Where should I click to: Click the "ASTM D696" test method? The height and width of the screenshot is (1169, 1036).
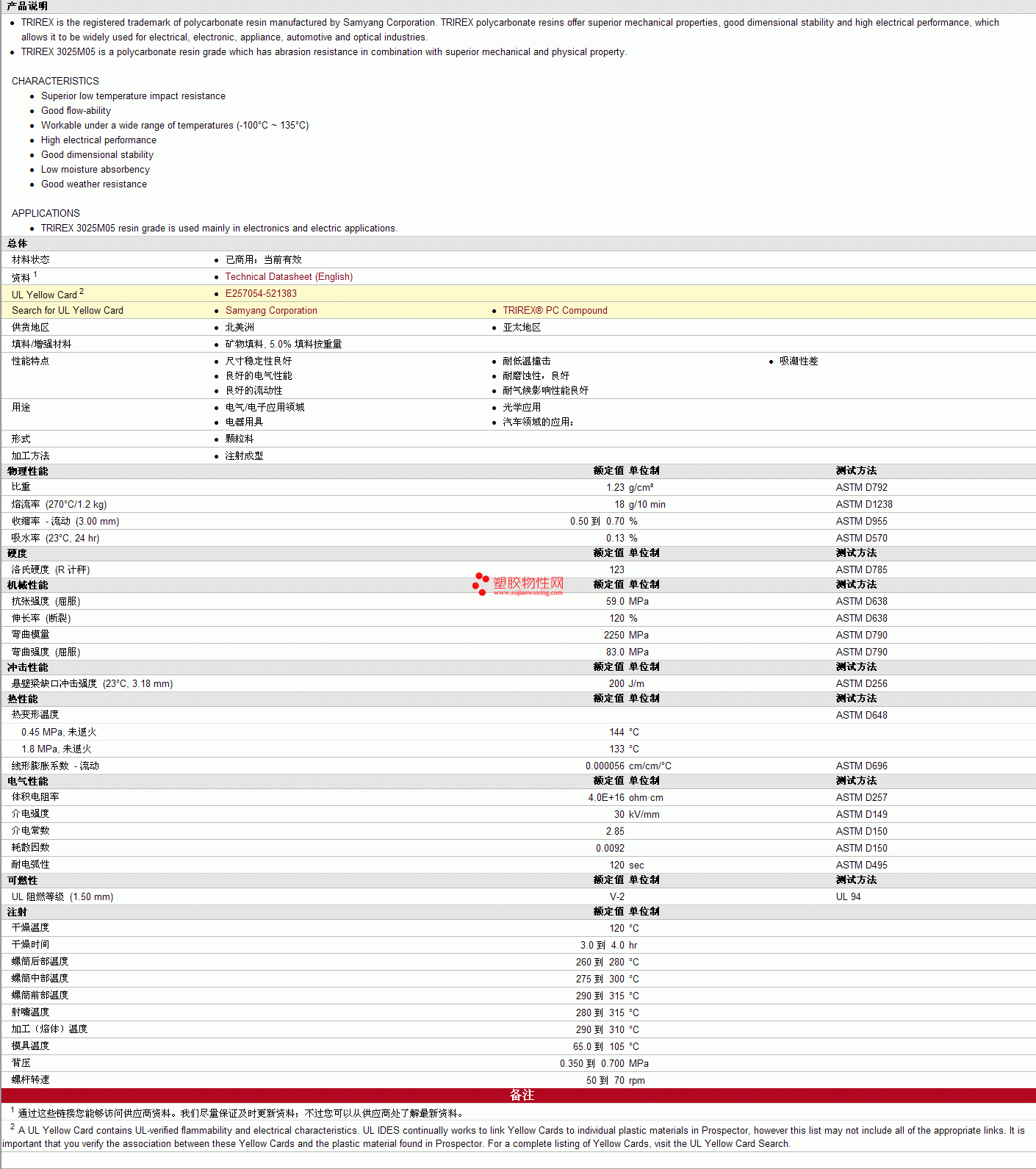(862, 766)
